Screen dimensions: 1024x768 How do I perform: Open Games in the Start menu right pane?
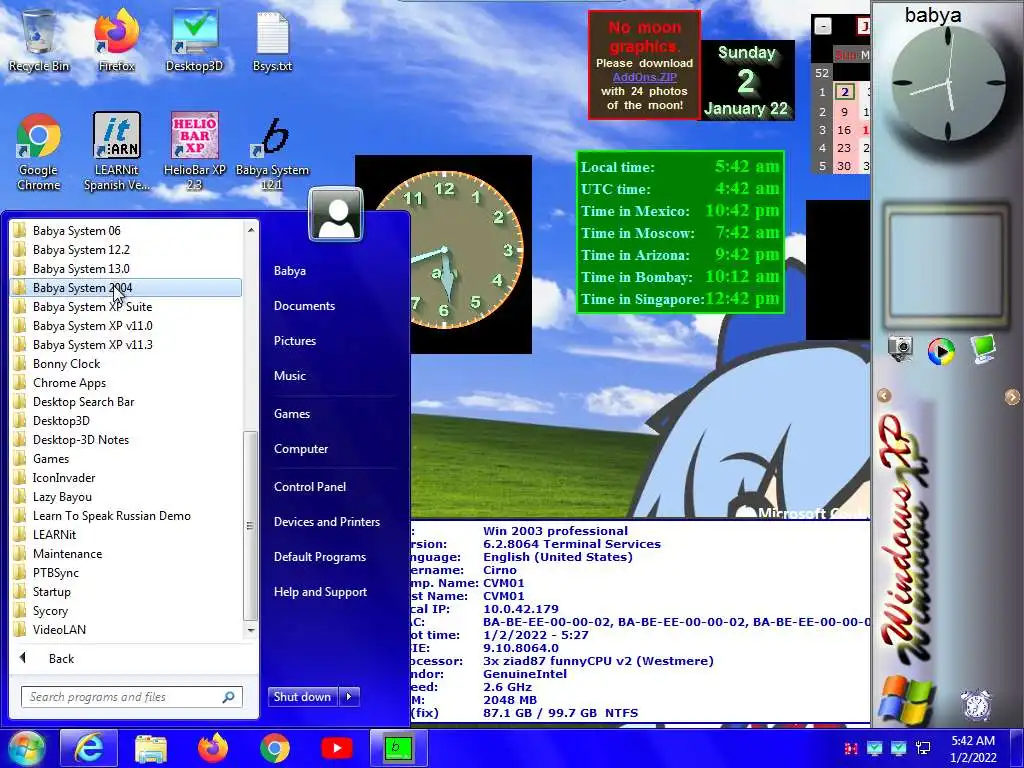point(292,413)
